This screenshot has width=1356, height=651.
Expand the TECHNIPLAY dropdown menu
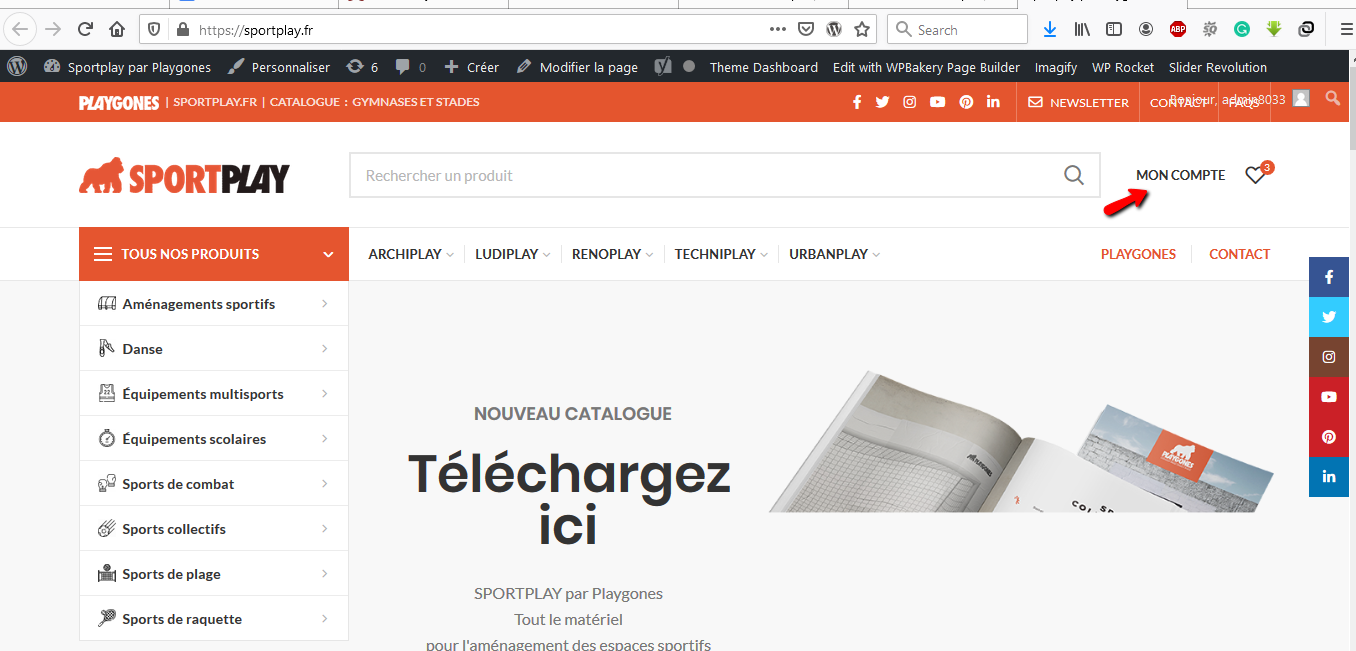coord(721,254)
